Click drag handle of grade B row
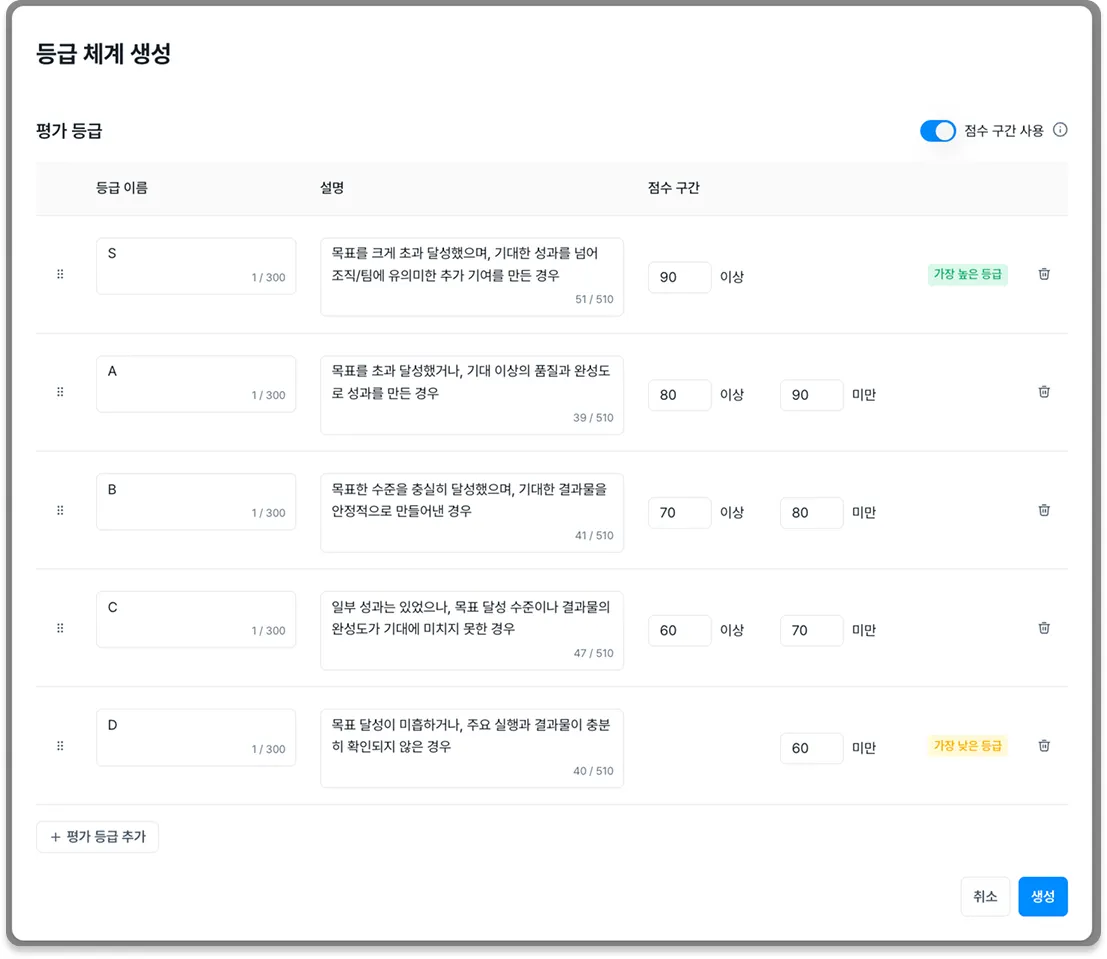 coord(60,510)
